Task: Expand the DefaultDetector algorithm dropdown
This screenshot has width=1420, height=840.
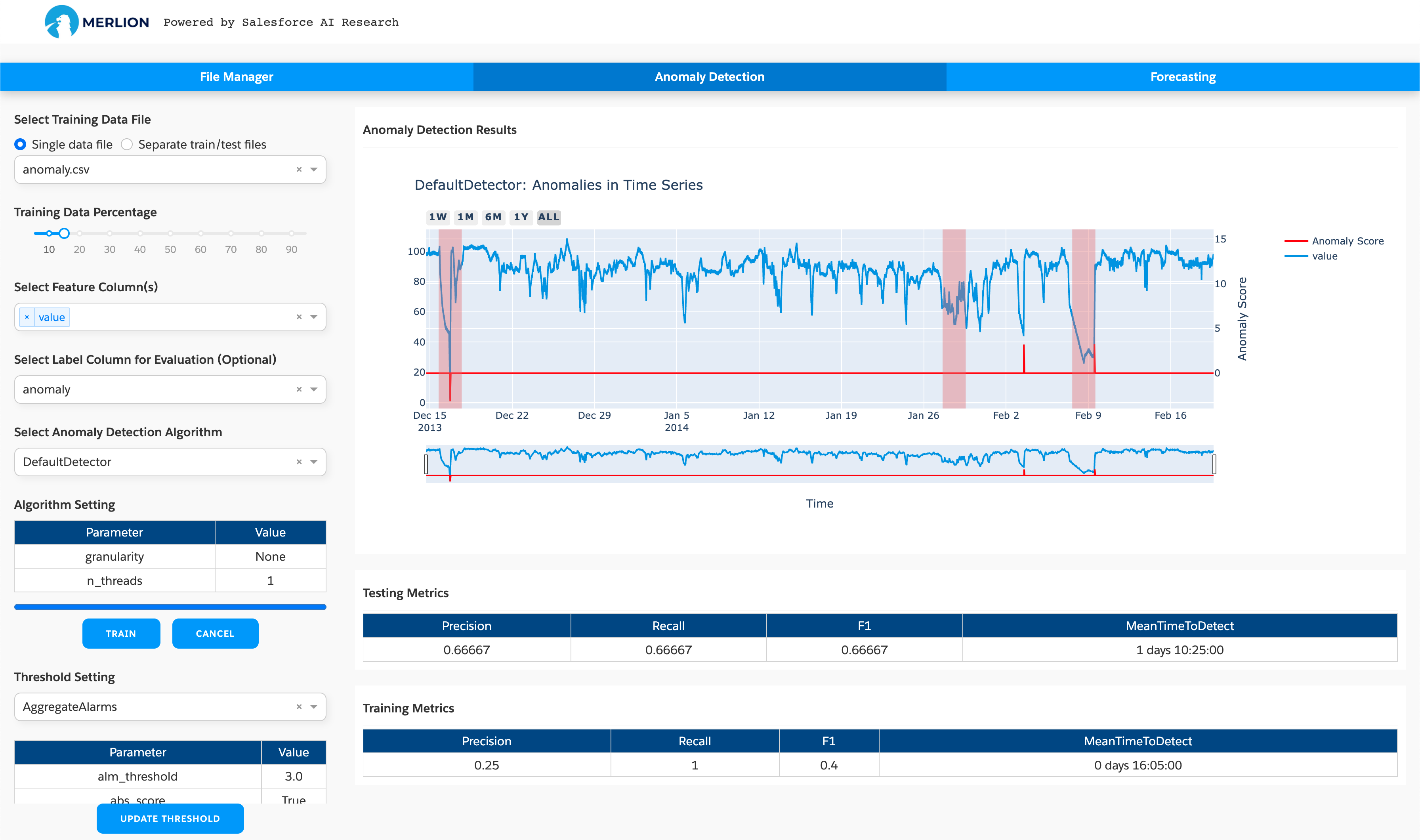Action: (315, 462)
